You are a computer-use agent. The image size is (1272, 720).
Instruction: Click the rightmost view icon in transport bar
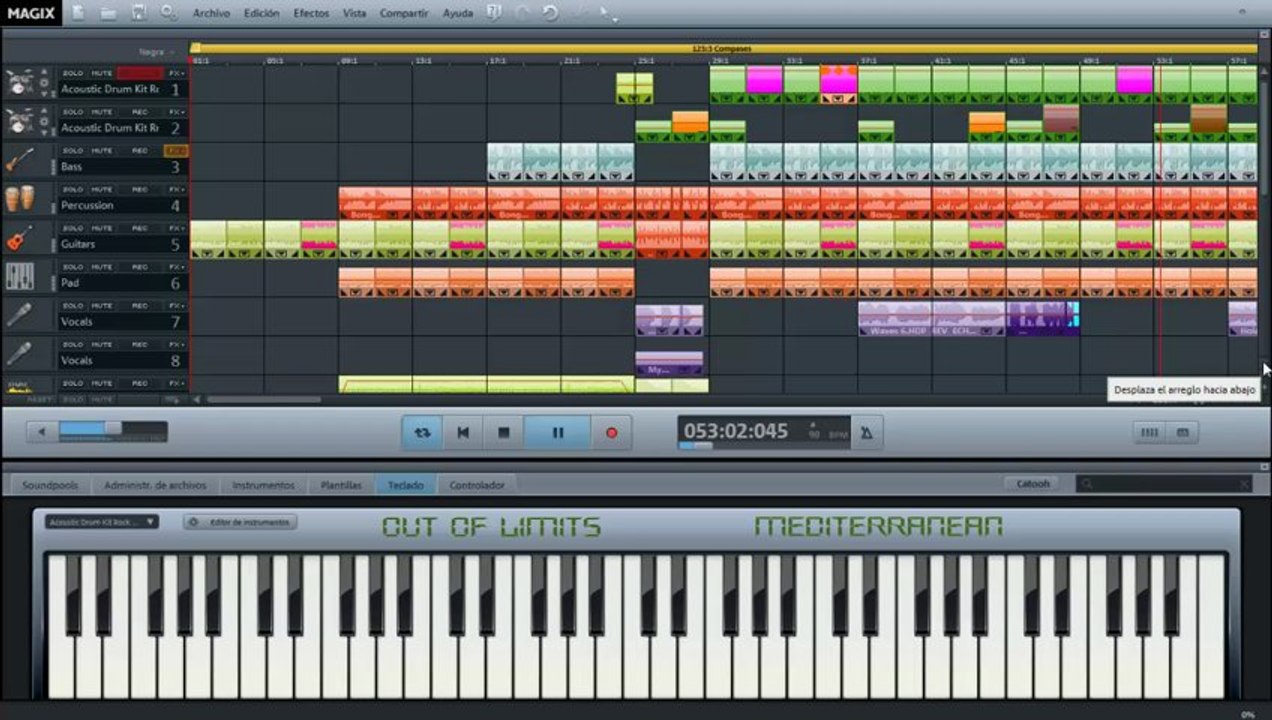(x=1182, y=433)
